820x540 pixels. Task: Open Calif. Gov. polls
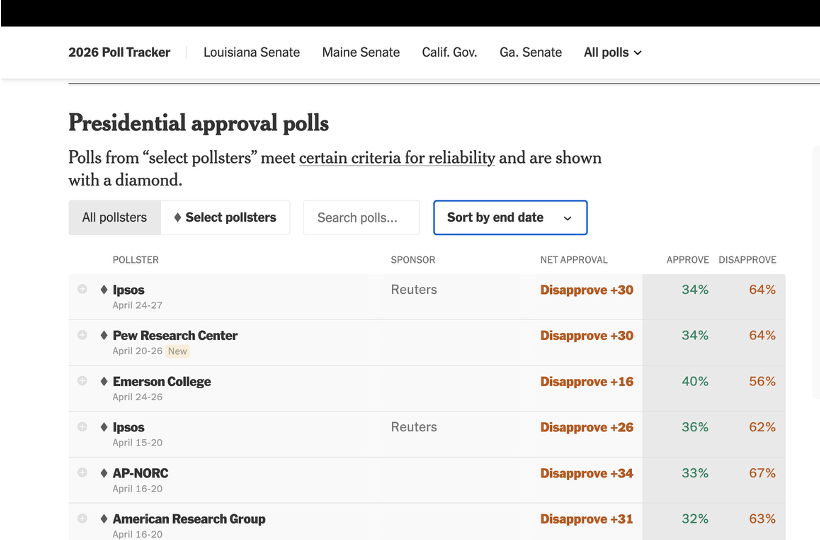450,52
